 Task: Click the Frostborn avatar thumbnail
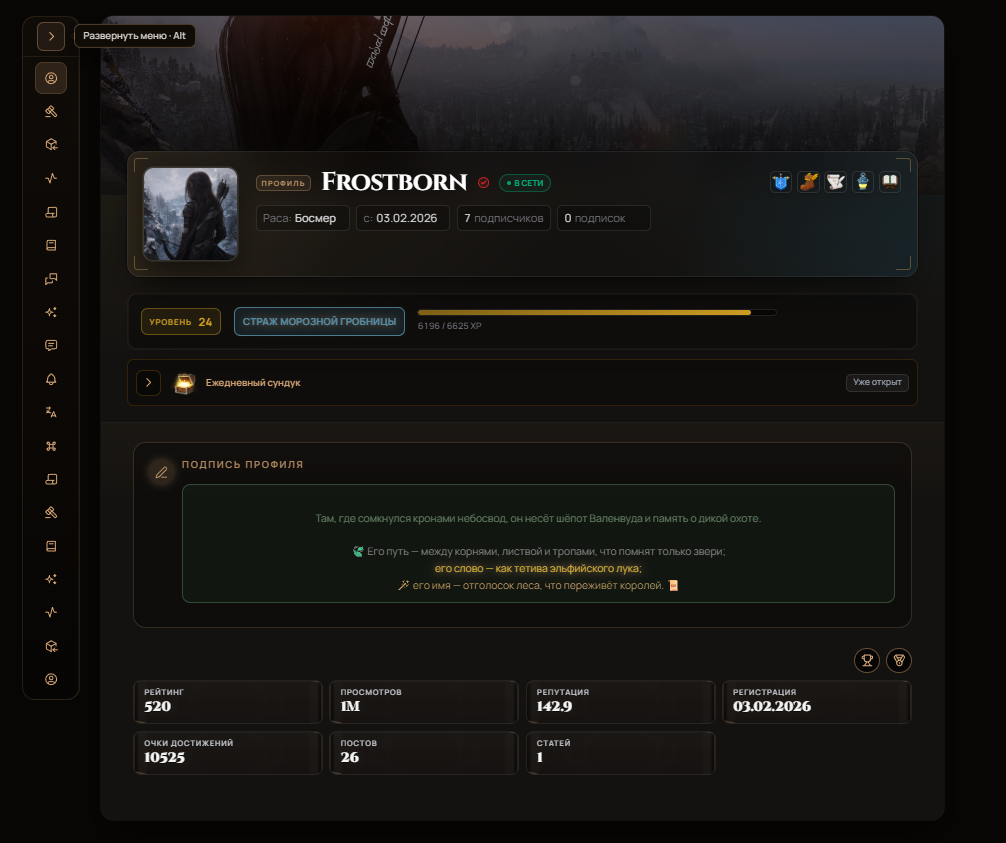(190, 214)
